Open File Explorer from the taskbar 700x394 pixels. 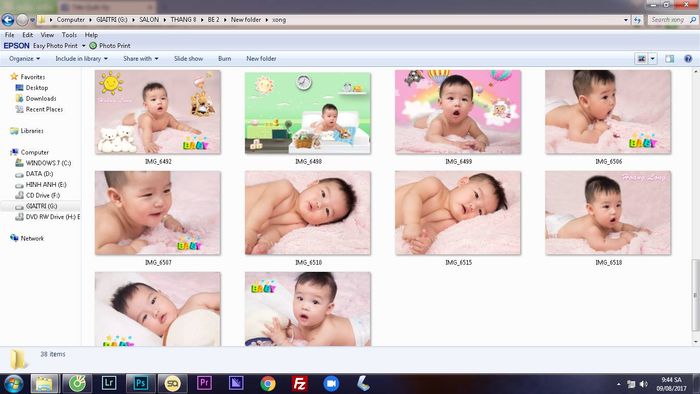[44, 383]
